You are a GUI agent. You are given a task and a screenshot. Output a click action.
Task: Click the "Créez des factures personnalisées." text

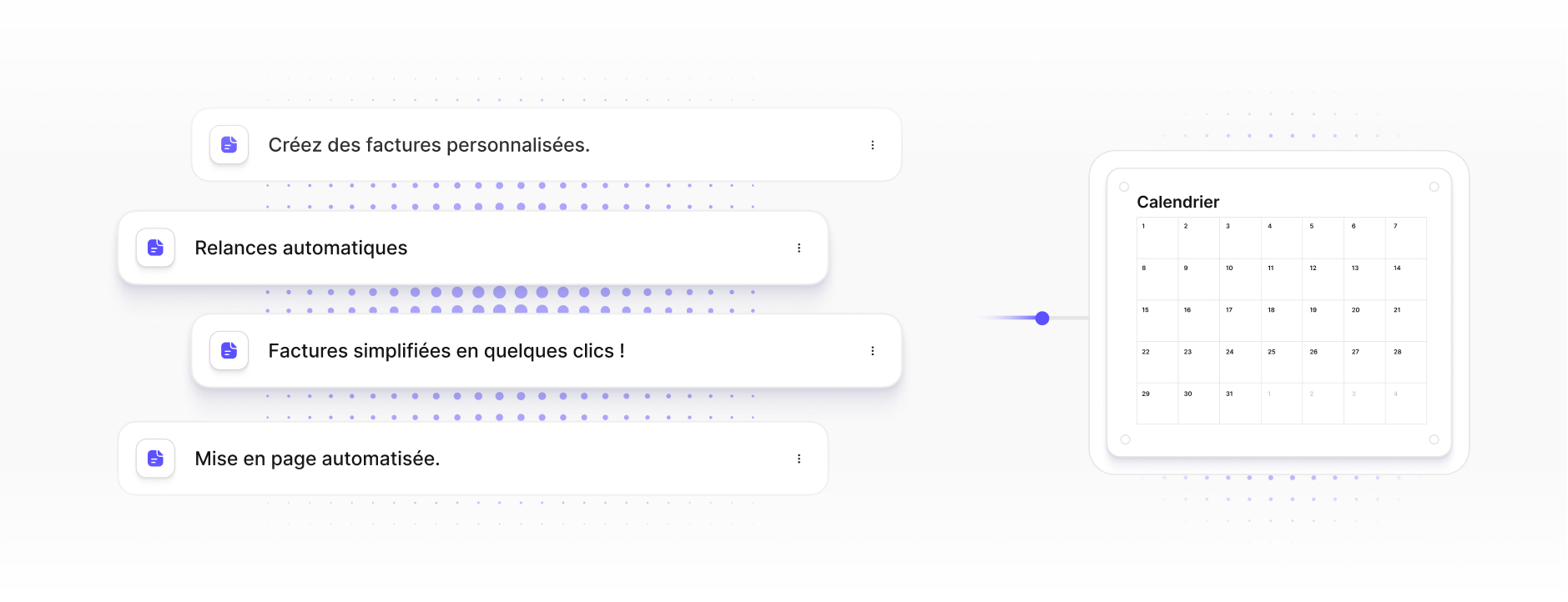429,145
